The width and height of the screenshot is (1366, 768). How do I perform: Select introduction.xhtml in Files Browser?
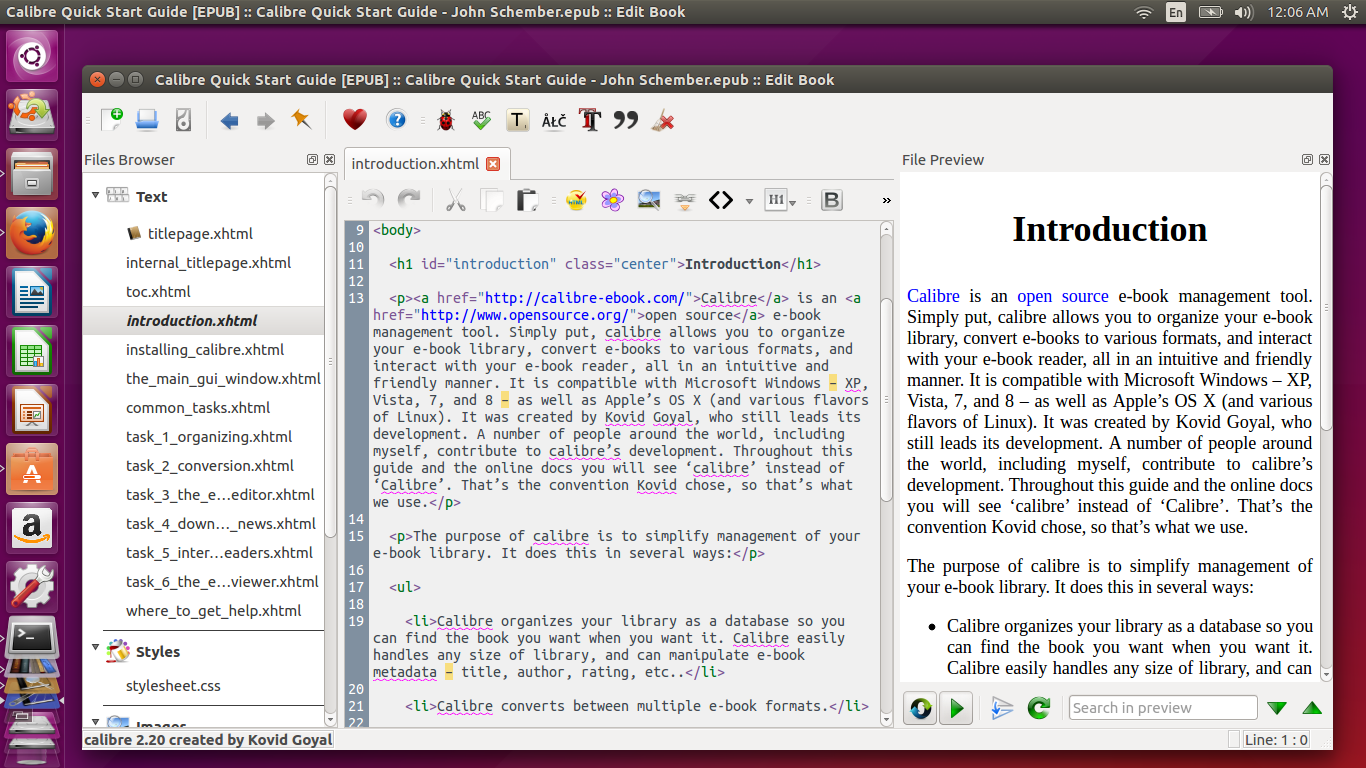tap(191, 321)
